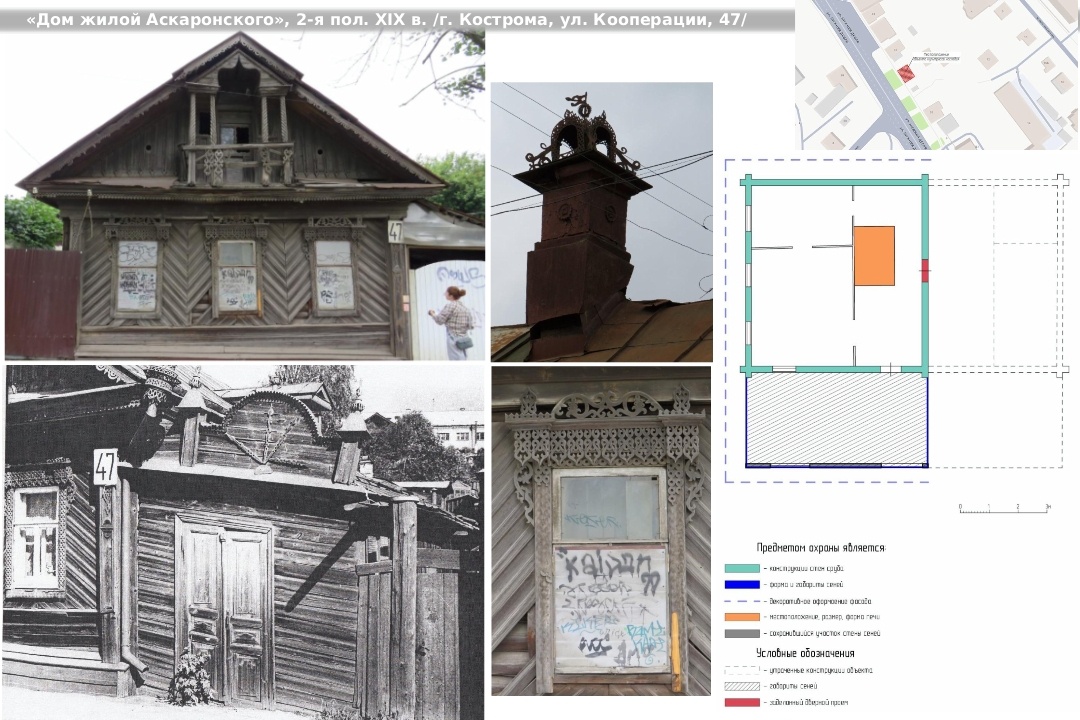Click the legend label «конструкции стен сруба»

coord(807,569)
